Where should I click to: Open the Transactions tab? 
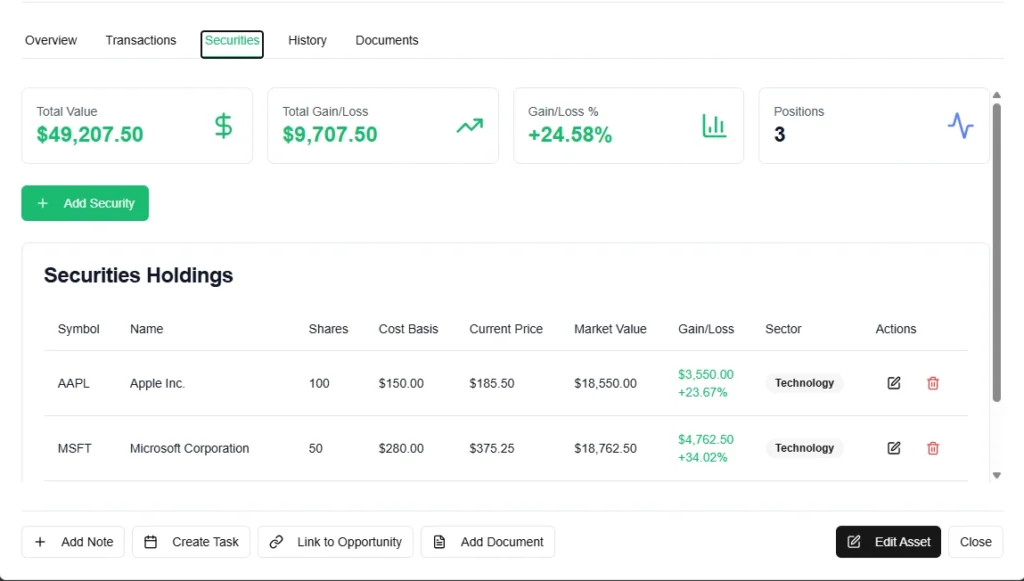pyautogui.click(x=141, y=41)
